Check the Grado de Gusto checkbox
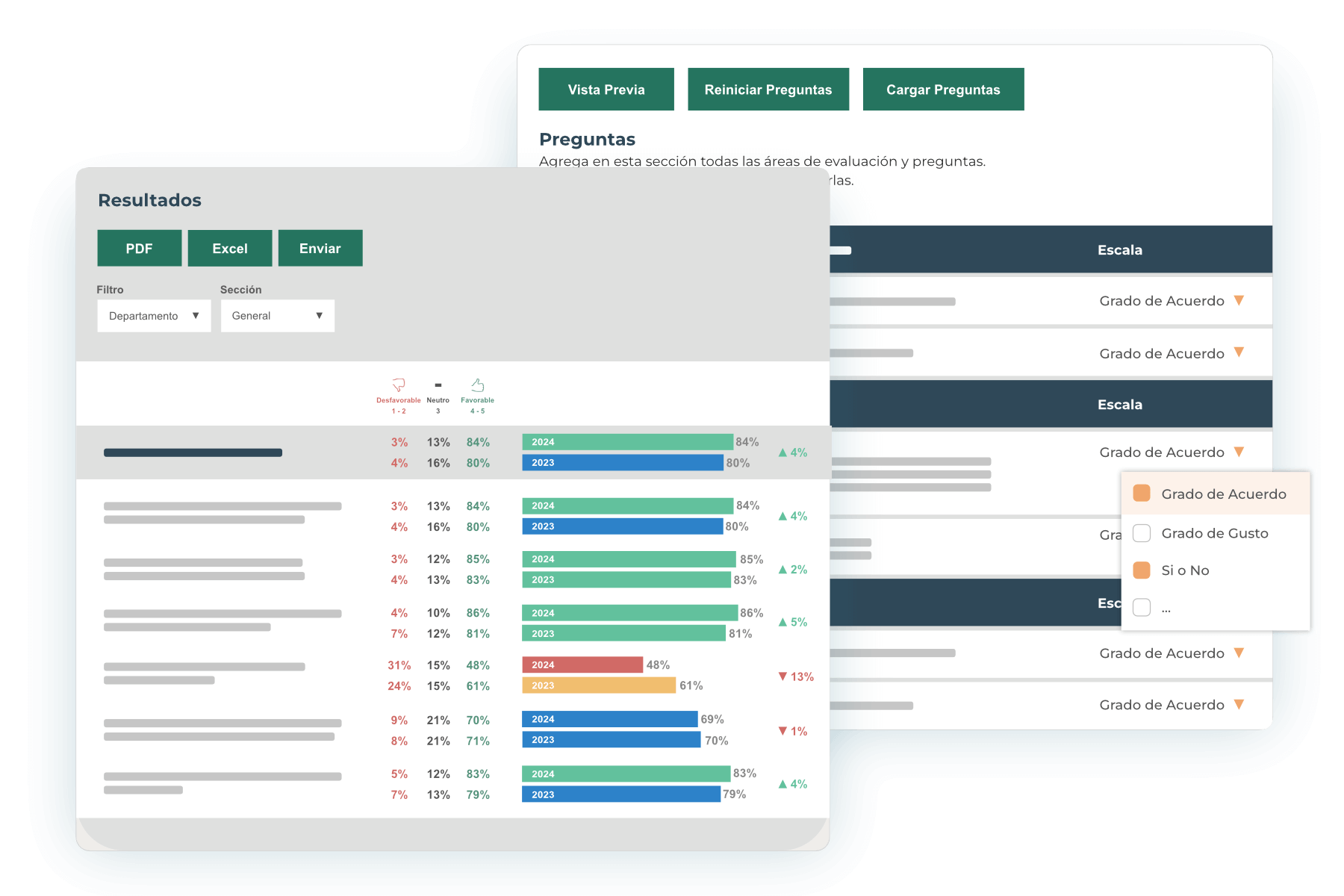Screen dimensions: 1344x896 1142,533
